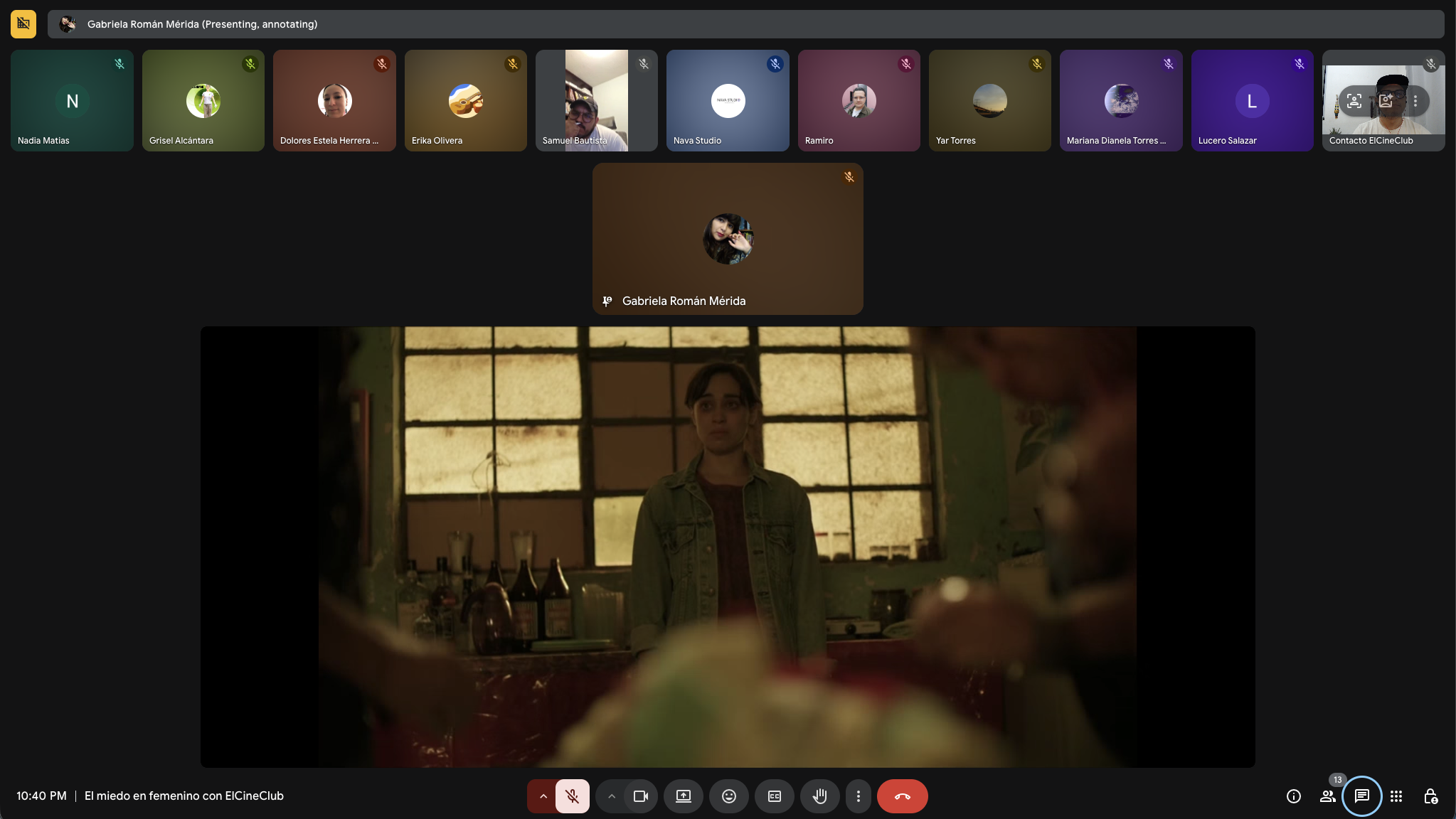Show the participants list
Screen dimensions: 1456x819
point(1327,796)
